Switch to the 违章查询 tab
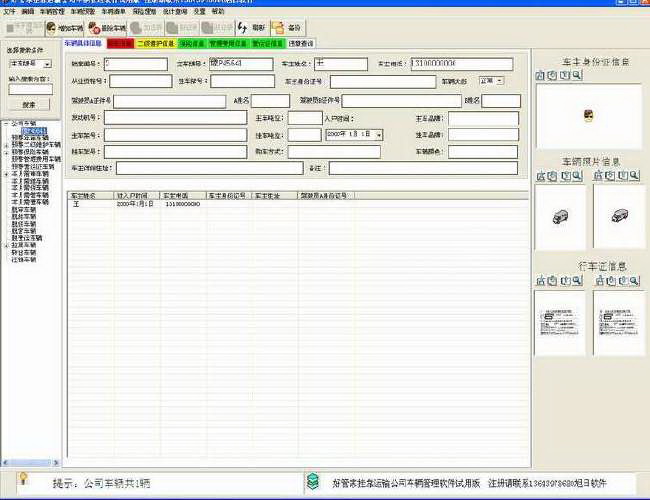This screenshot has height=500, width=650. tap(301, 43)
